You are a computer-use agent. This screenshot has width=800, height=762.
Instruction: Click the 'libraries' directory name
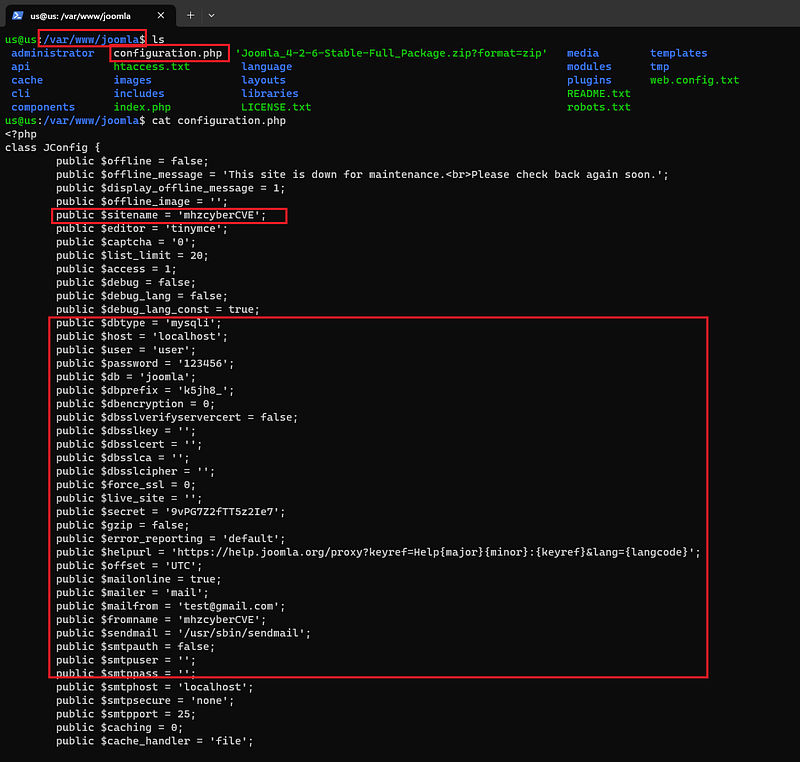(x=270, y=94)
